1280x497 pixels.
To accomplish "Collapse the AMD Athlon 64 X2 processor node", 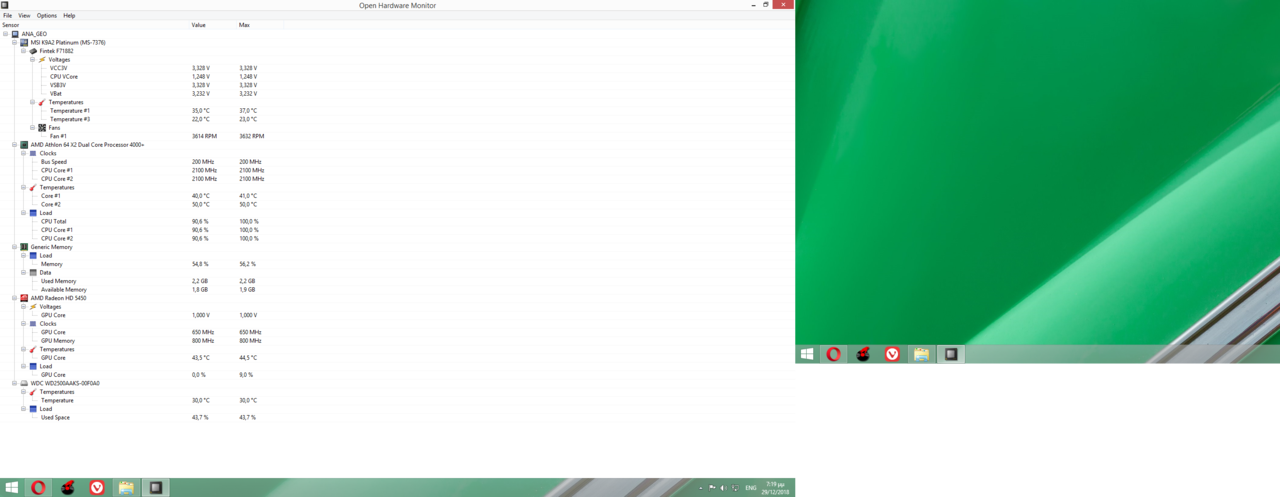I will coord(14,145).
